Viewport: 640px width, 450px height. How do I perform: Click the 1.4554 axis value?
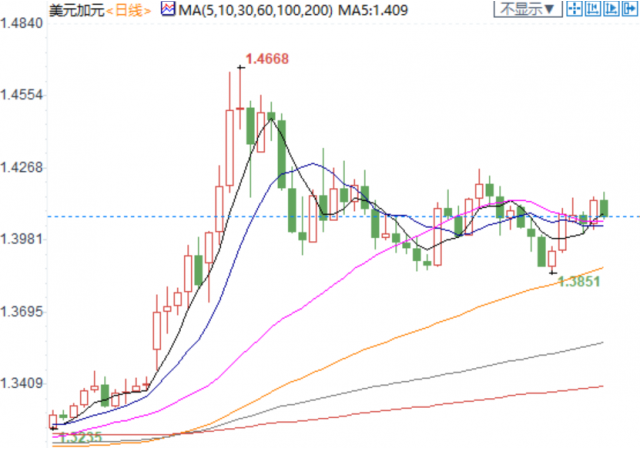tap(22, 95)
